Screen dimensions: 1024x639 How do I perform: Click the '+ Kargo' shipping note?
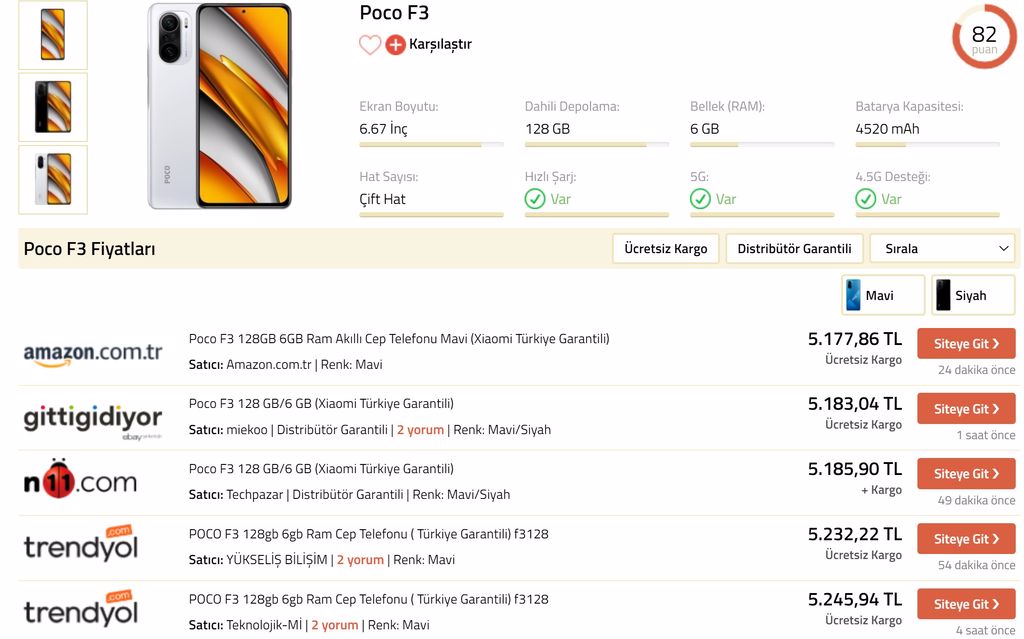[x=881, y=490]
